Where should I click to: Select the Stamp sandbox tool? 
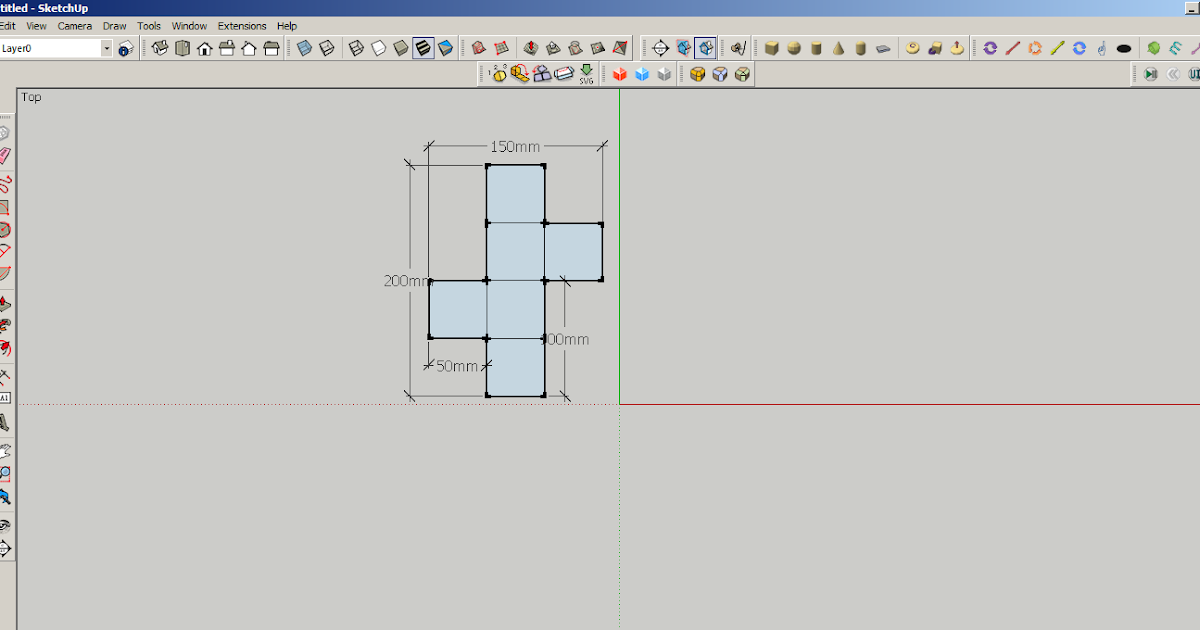point(553,47)
